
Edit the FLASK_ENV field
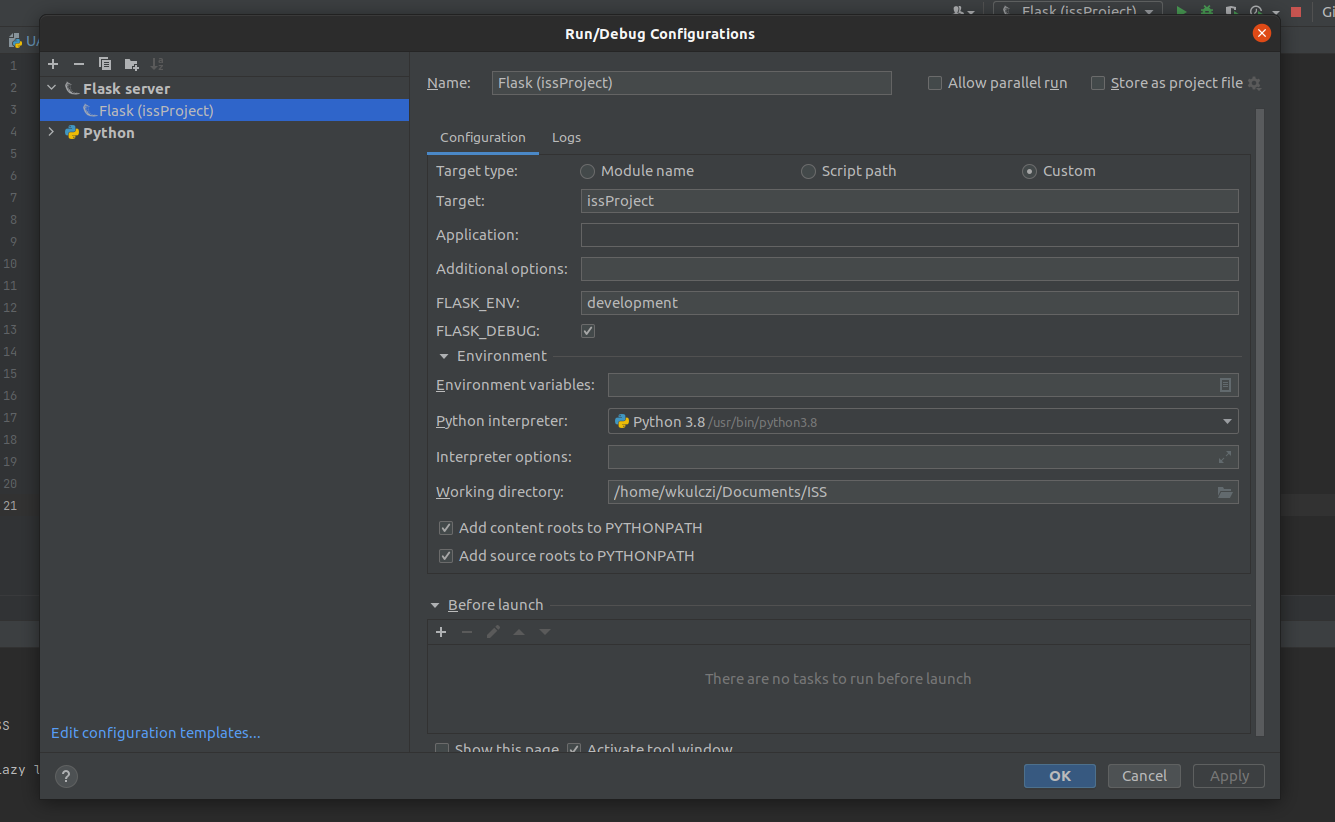click(910, 303)
